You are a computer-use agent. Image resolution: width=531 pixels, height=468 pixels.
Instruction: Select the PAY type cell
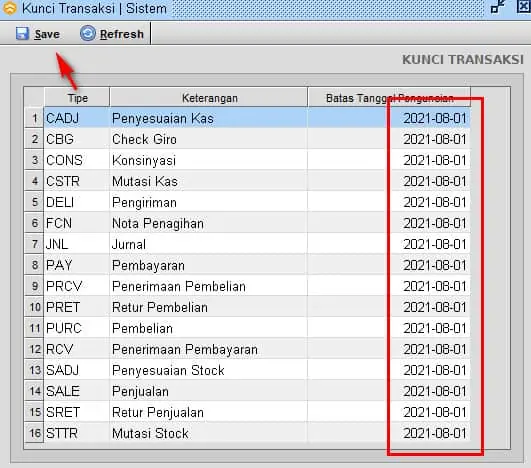click(x=77, y=265)
